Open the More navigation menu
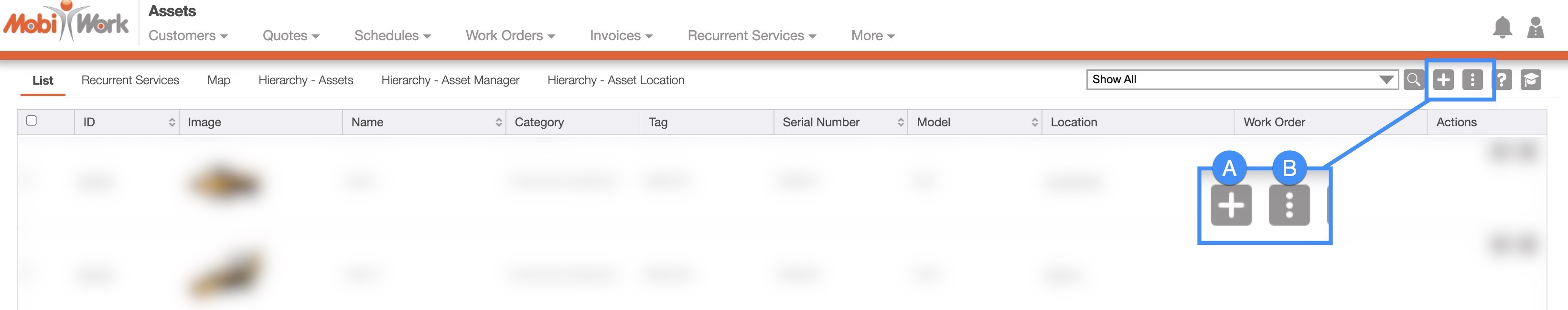The width and height of the screenshot is (1568, 310). (x=872, y=36)
